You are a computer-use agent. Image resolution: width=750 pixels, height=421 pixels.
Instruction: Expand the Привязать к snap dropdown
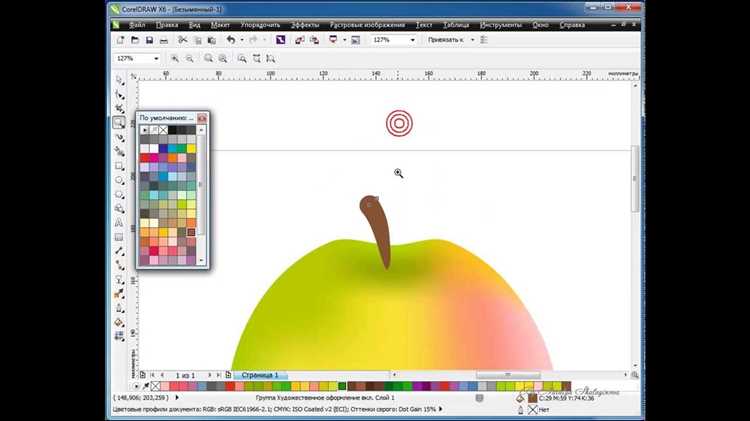pyautogui.click(x=473, y=40)
